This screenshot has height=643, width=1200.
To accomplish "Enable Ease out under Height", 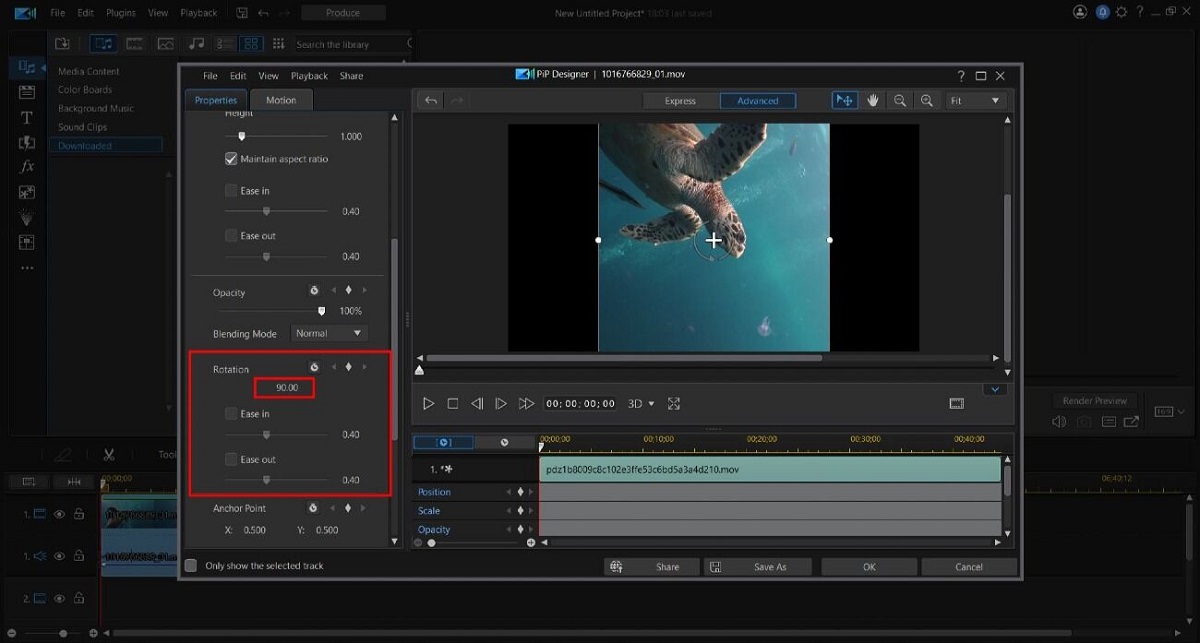I will [231, 236].
